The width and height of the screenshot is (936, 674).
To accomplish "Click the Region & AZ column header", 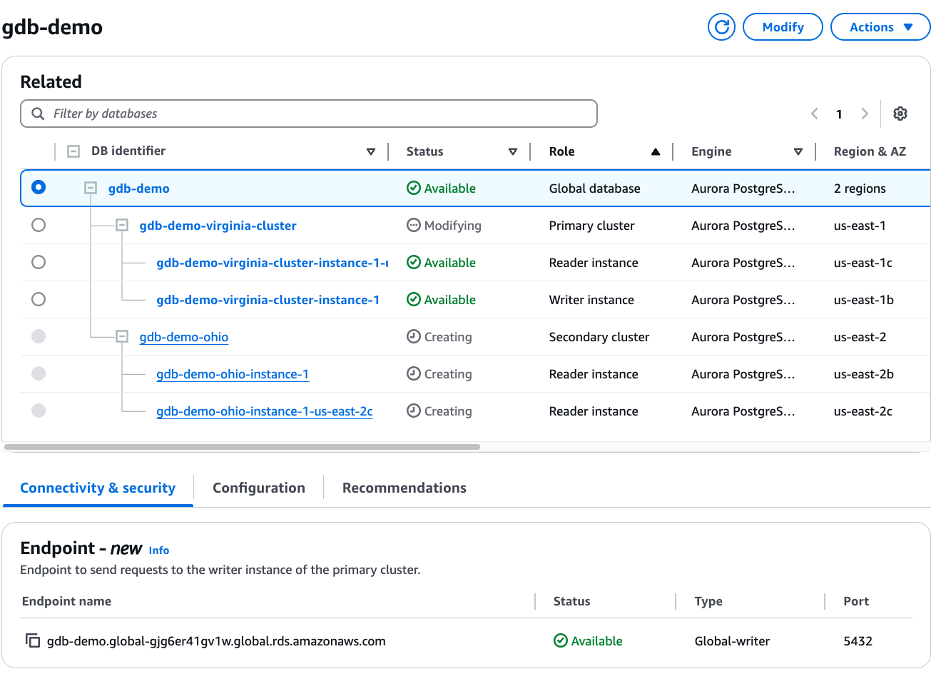I will point(870,152).
